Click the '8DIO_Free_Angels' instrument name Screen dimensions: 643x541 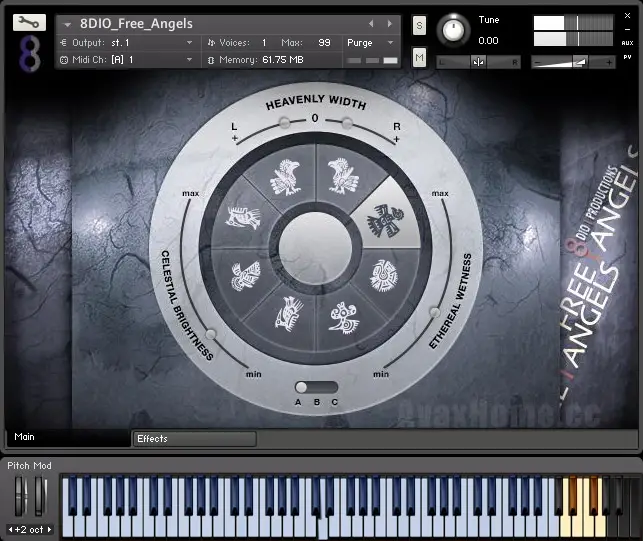pyautogui.click(x=136, y=24)
